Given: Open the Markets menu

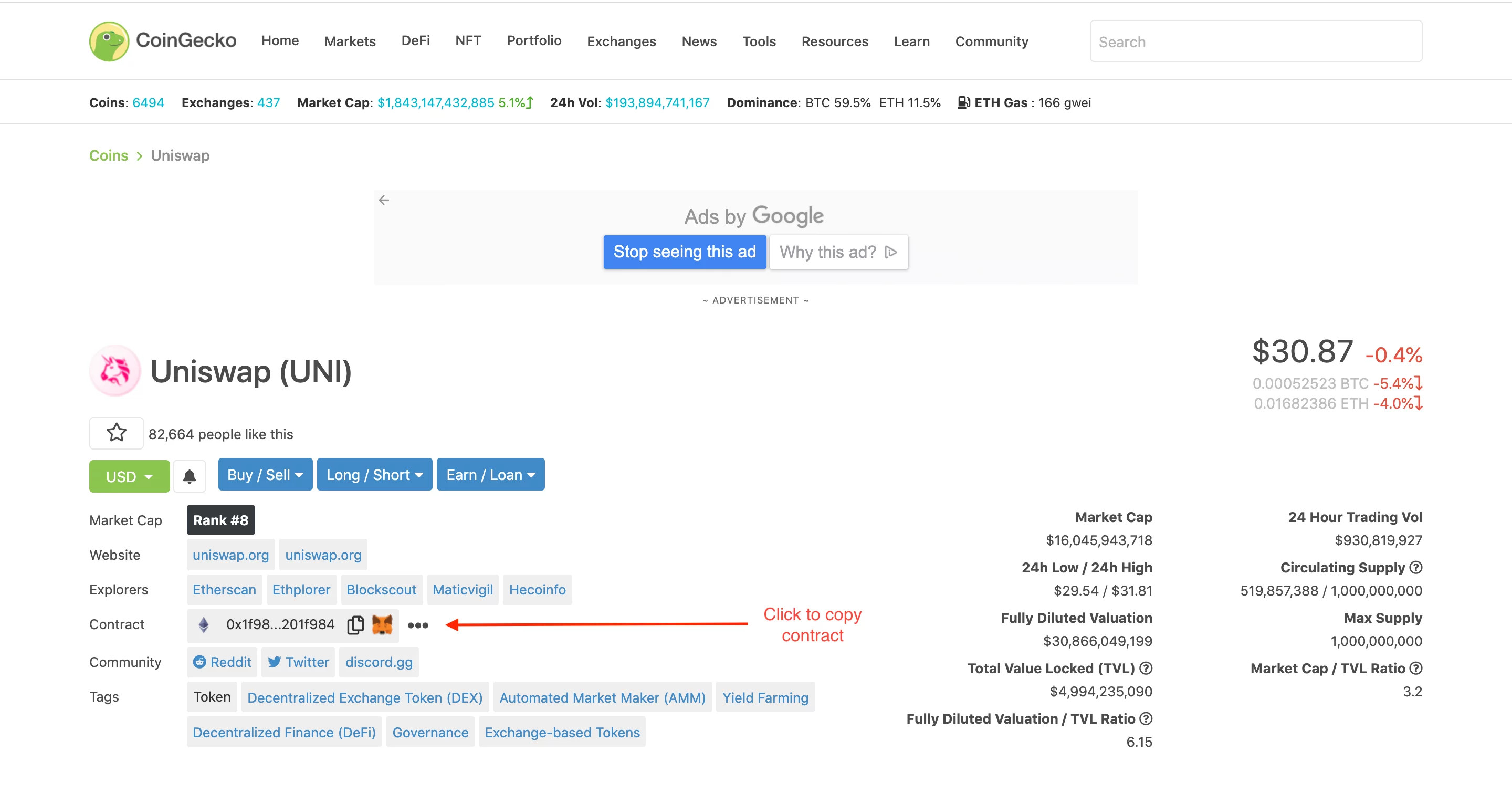Looking at the screenshot, I should pyautogui.click(x=350, y=41).
